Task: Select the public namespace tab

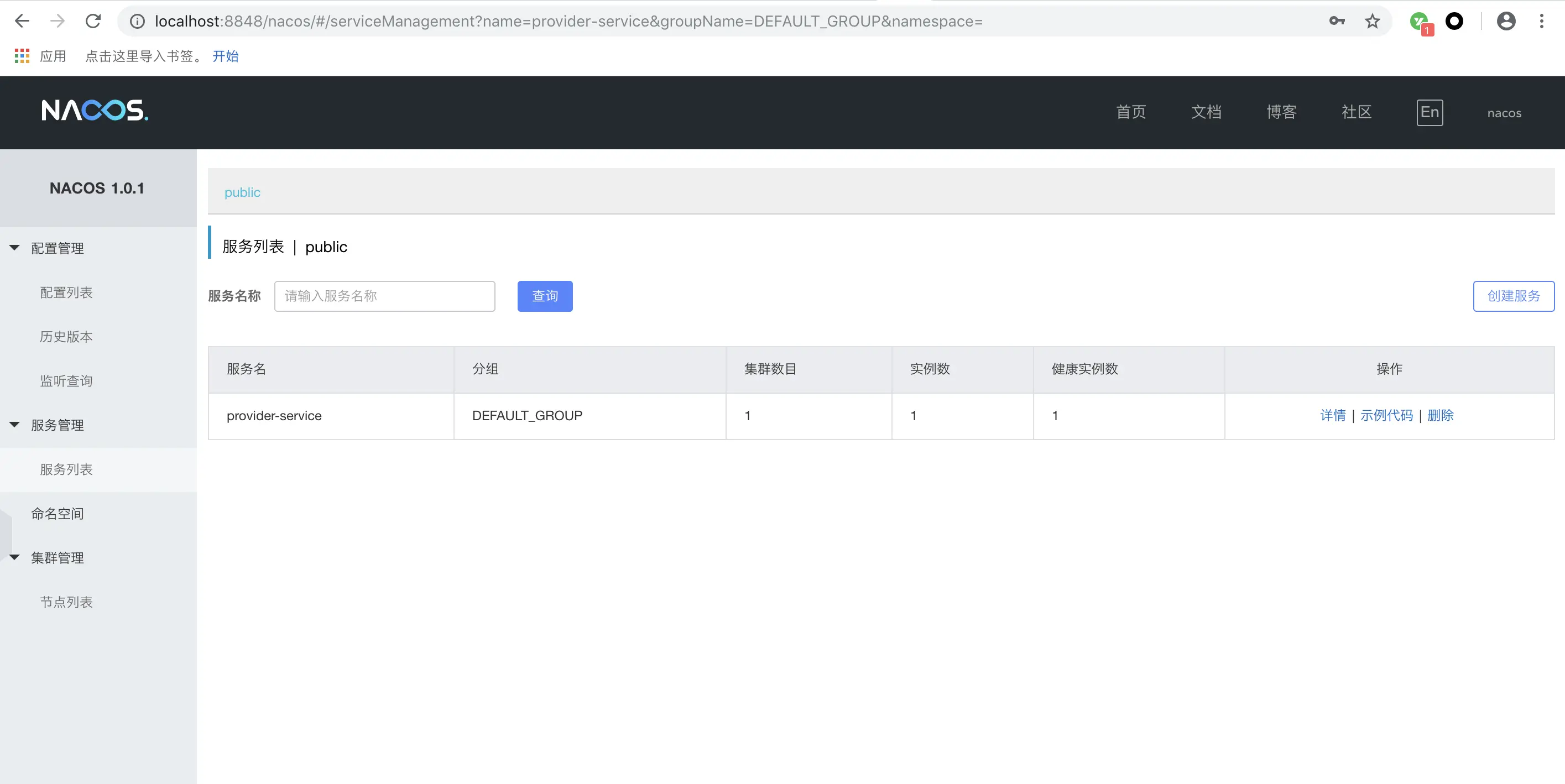Action: tap(242, 192)
